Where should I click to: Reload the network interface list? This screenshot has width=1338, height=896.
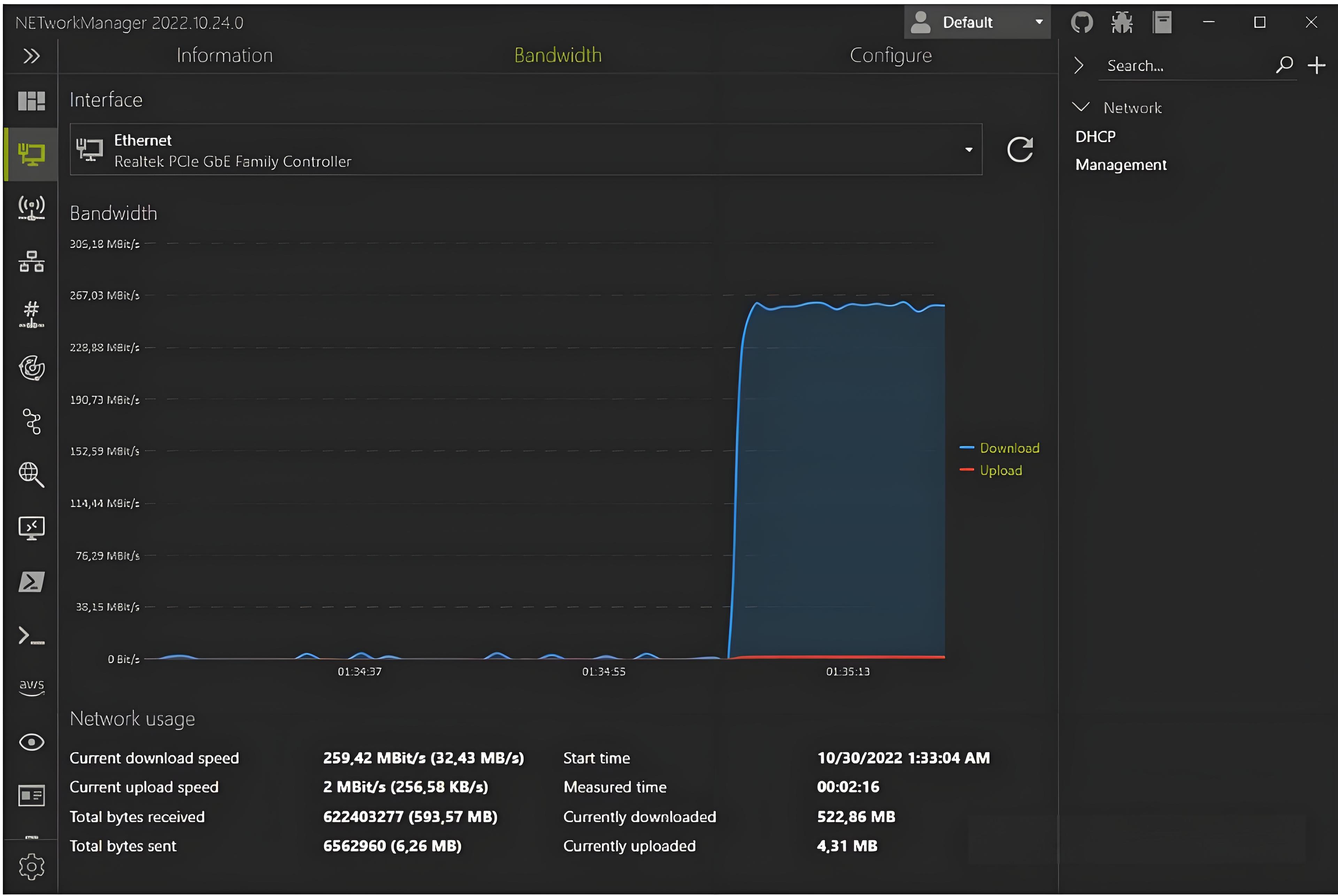(1020, 150)
